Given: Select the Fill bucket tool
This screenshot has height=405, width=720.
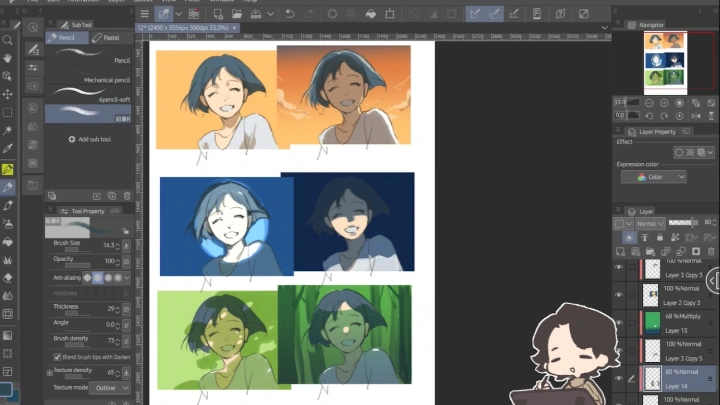Looking at the screenshot, I should [x=7, y=242].
